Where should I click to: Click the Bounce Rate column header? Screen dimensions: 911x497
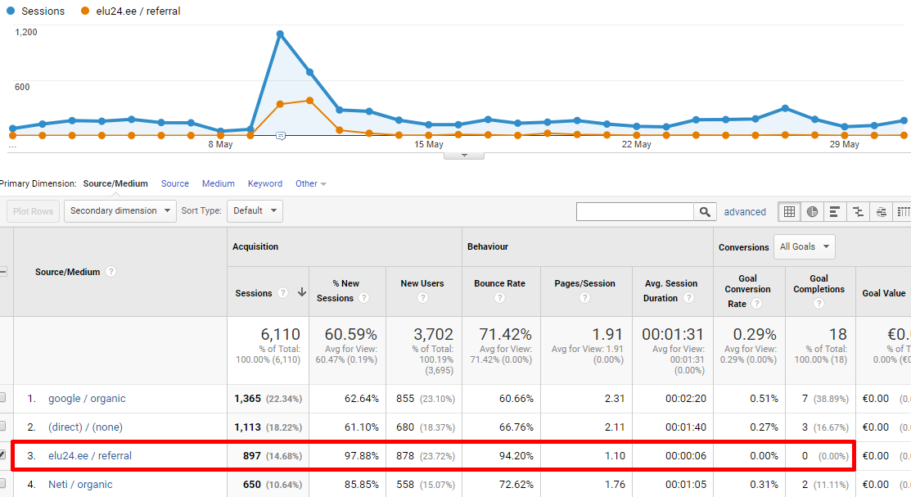(x=500, y=284)
